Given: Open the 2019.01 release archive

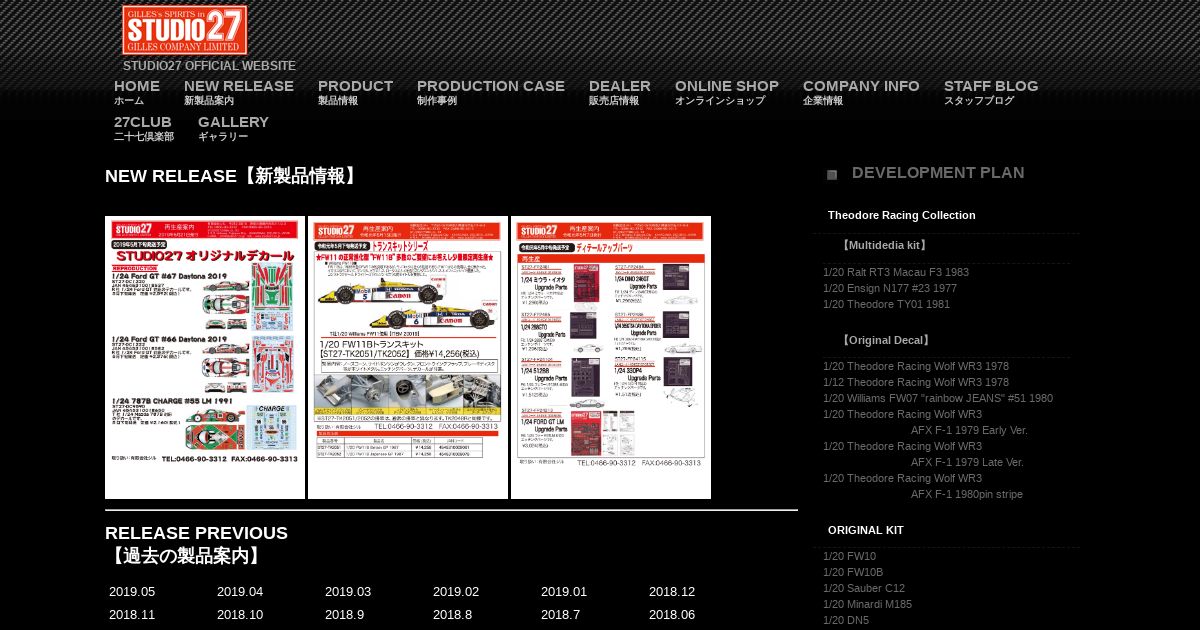Looking at the screenshot, I should tap(564, 592).
